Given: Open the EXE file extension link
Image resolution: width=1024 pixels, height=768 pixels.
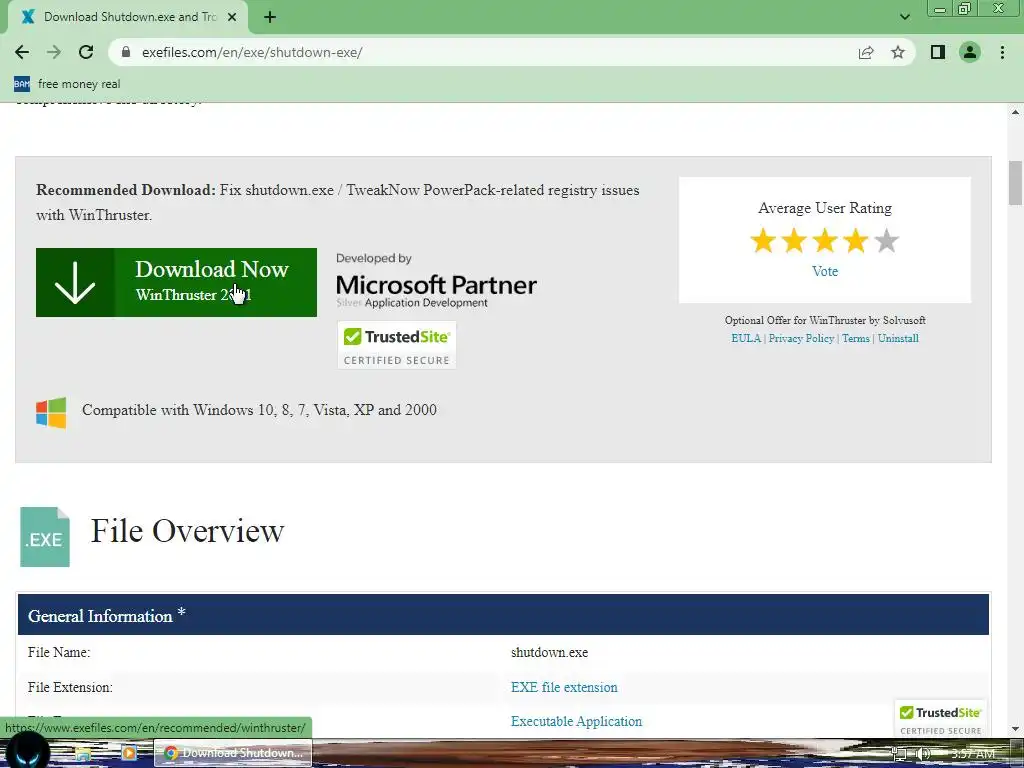Looking at the screenshot, I should [x=564, y=687].
